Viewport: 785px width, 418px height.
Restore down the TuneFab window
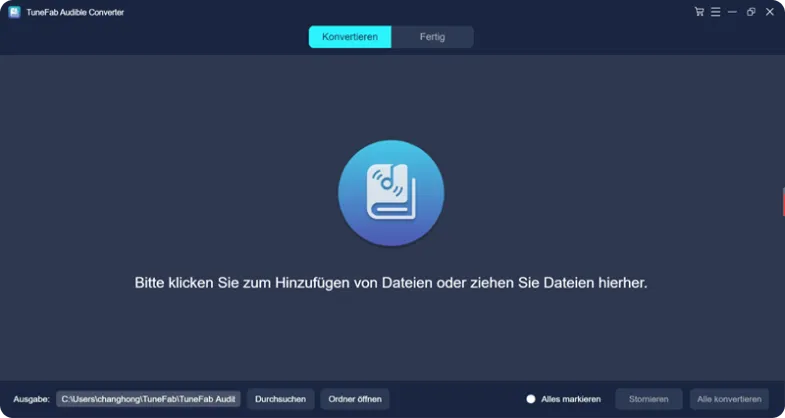click(751, 12)
